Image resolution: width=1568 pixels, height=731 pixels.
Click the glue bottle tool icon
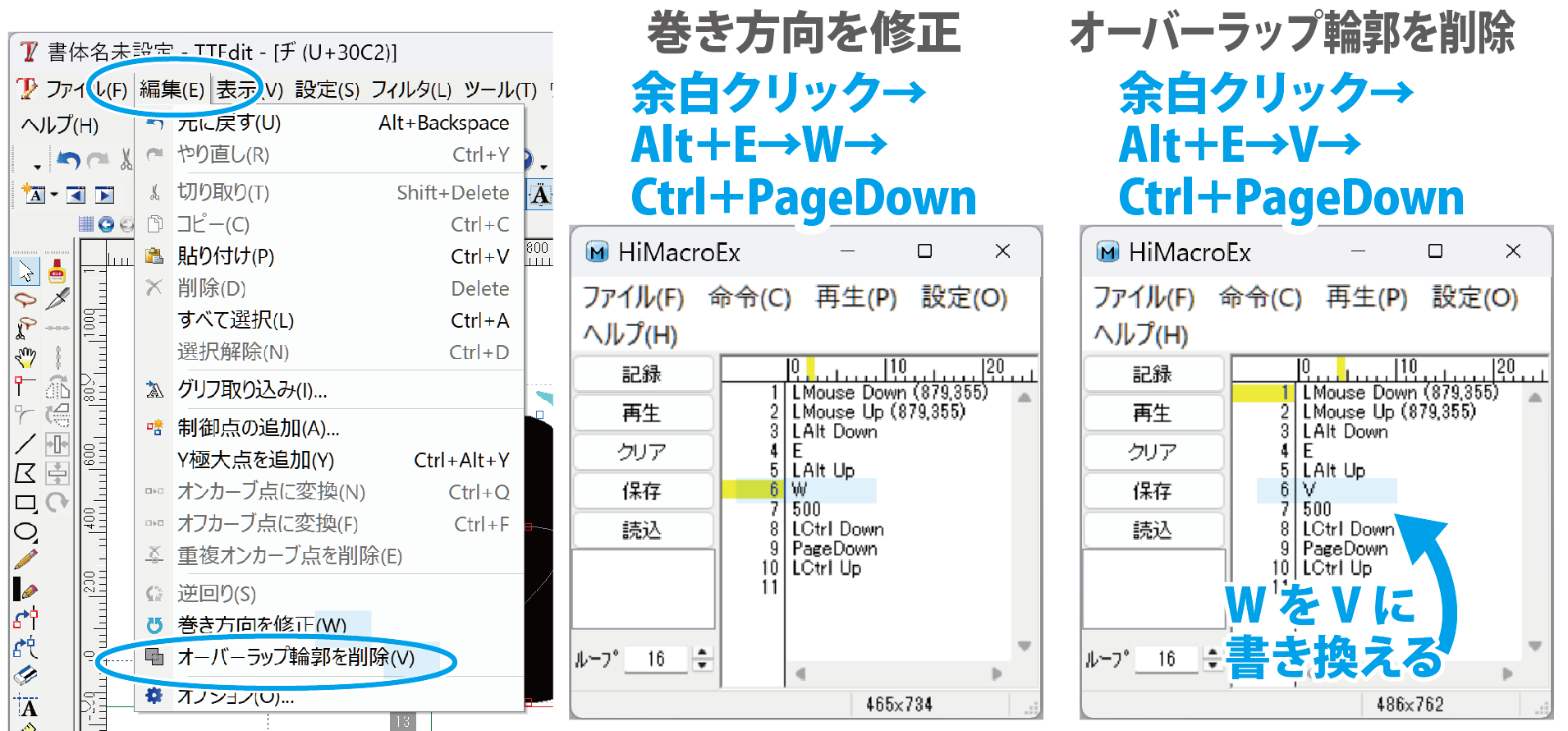point(57,270)
